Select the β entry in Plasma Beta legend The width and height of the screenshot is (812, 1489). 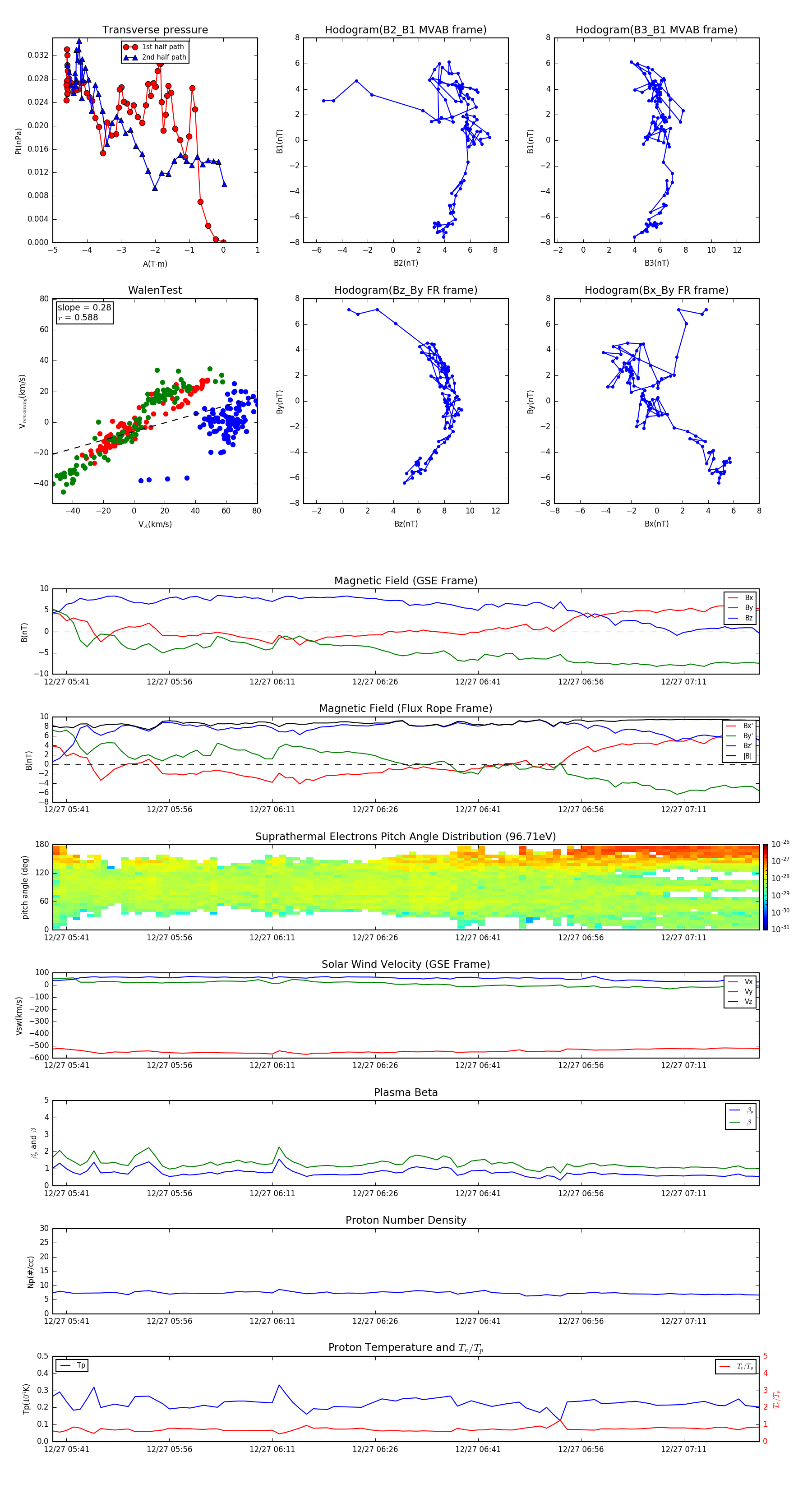(741, 1122)
